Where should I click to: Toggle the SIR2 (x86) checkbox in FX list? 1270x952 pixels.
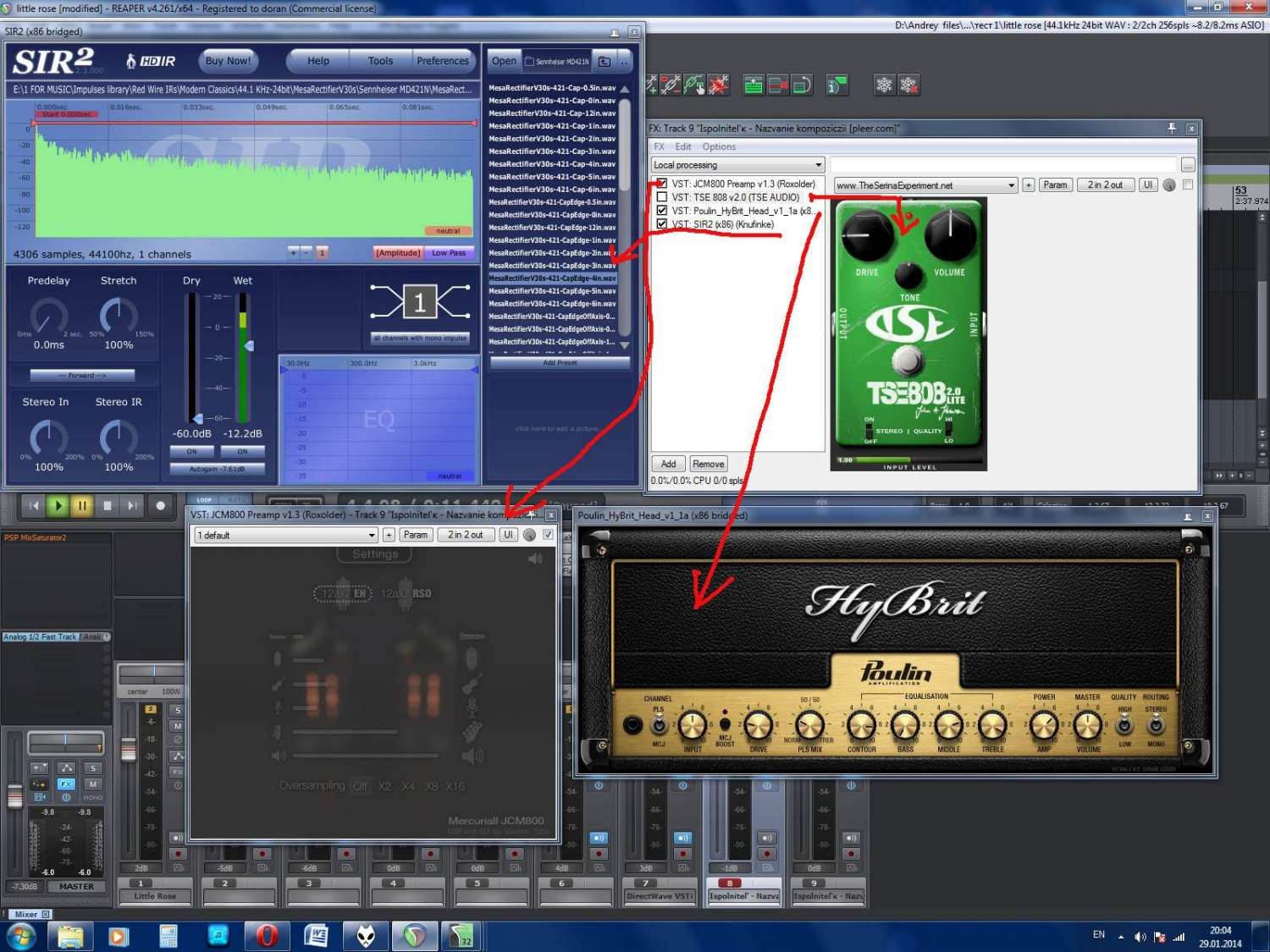(x=662, y=224)
